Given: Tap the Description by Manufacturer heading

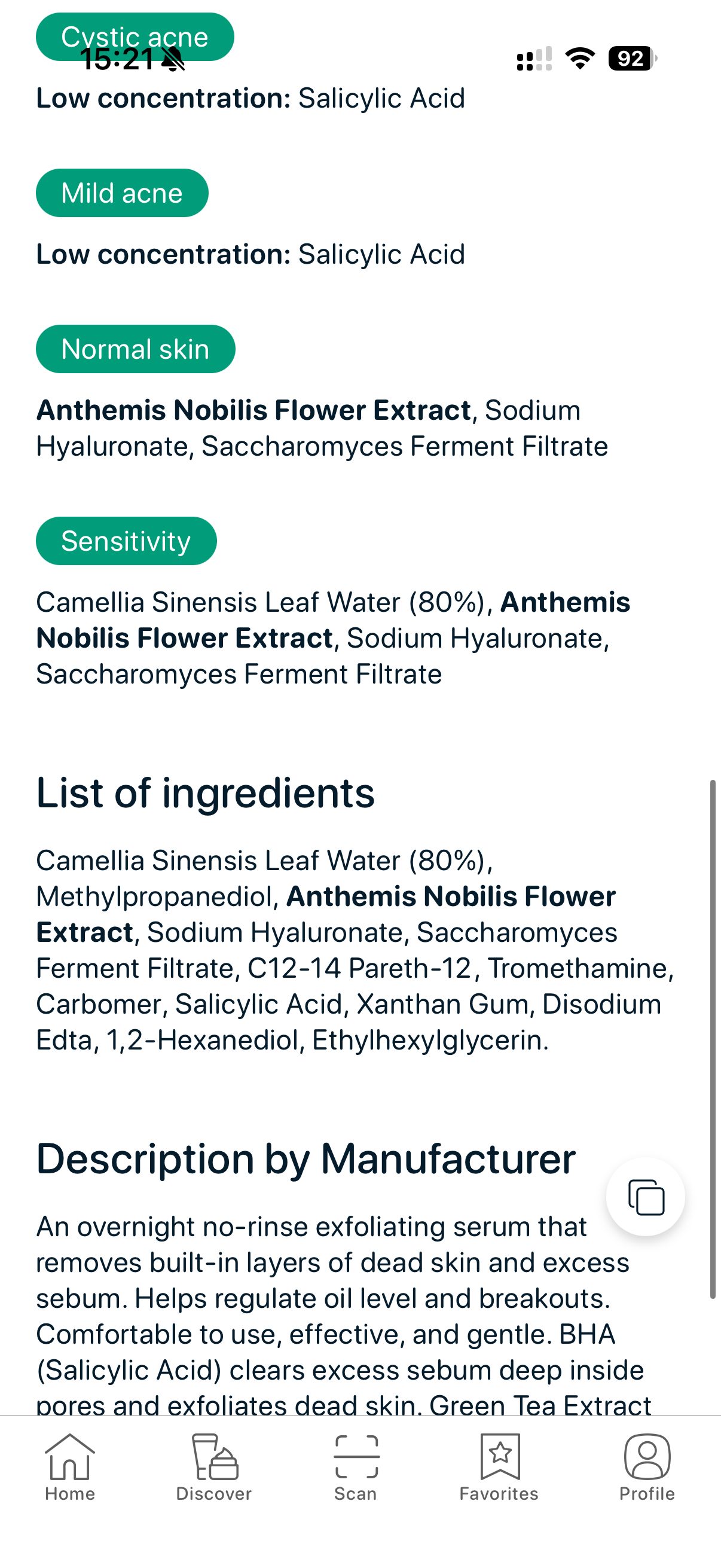Looking at the screenshot, I should tap(307, 1157).
